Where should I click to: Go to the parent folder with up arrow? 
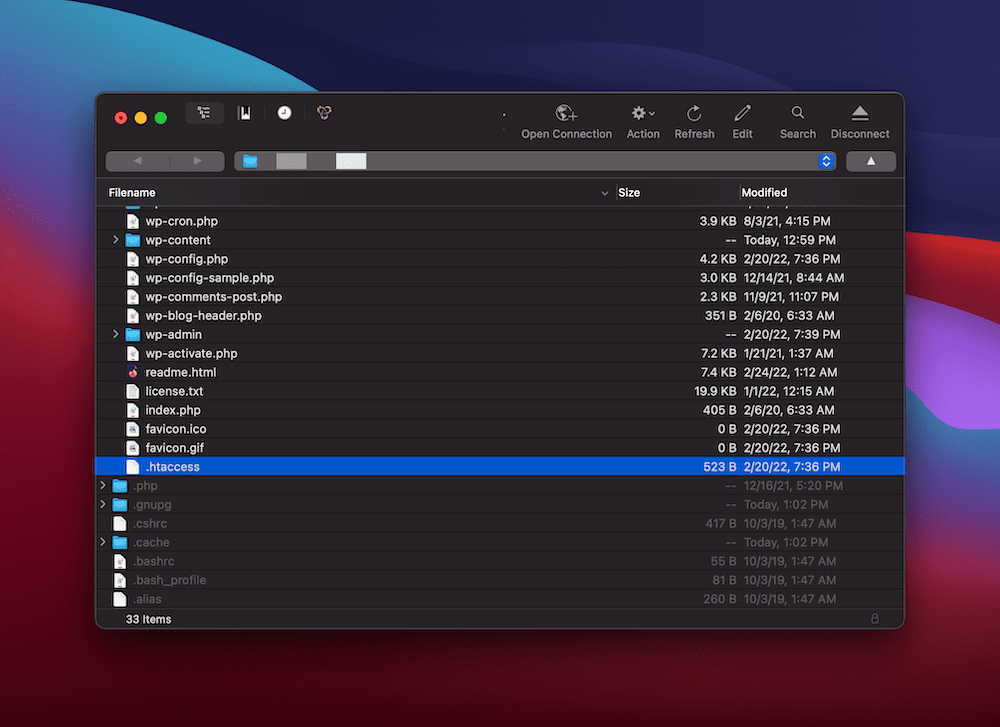click(x=871, y=161)
